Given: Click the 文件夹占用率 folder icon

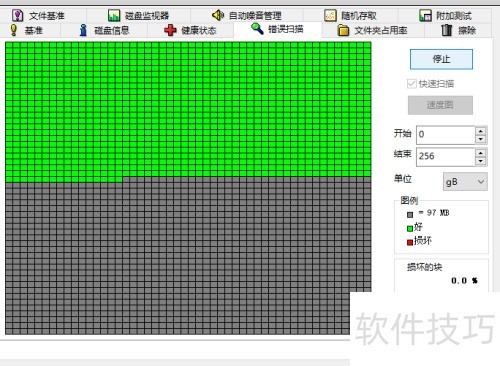Looking at the screenshot, I should (x=343, y=30).
